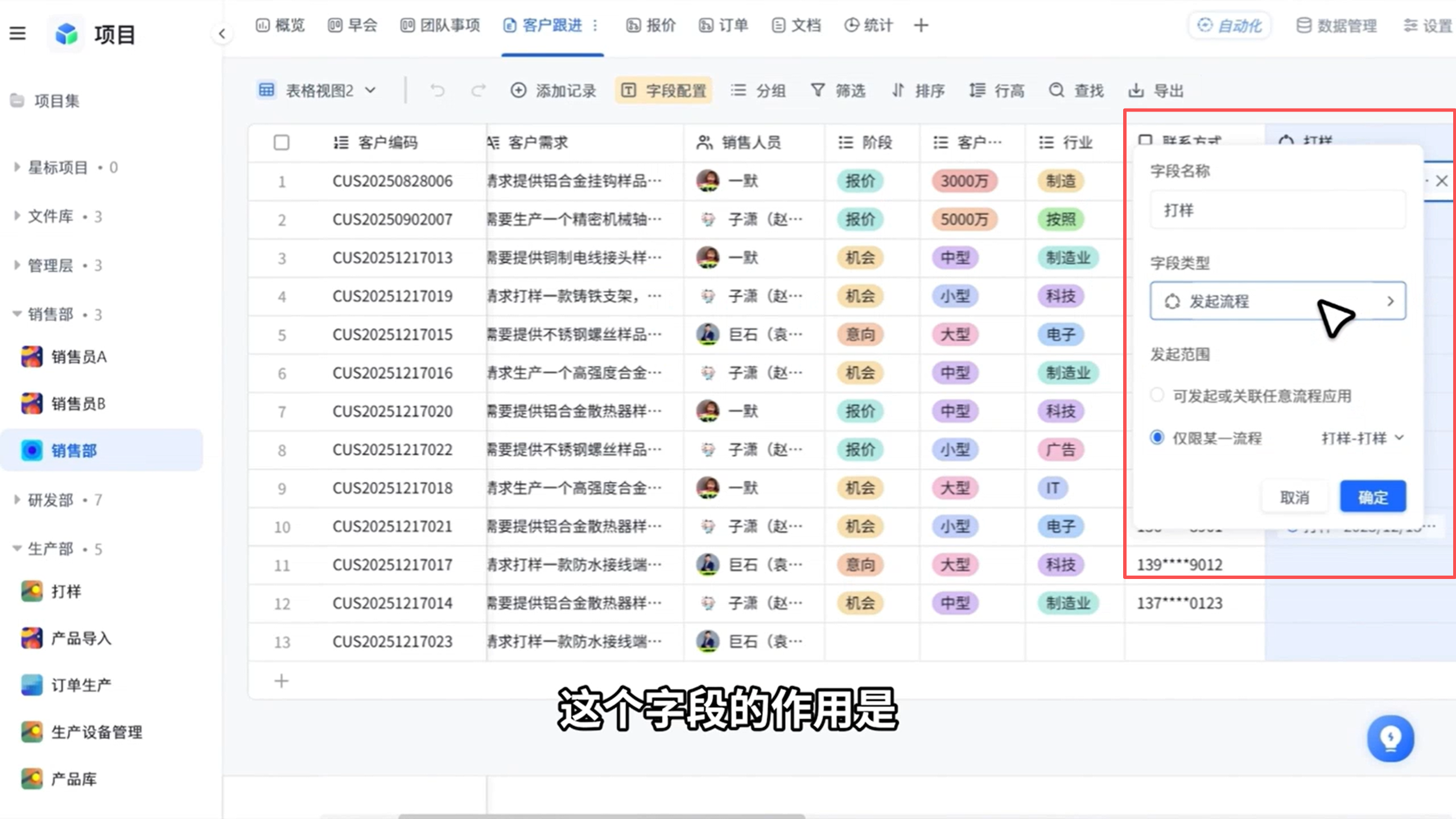
Task: Open the 筛选 filter option
Action: point(838,90)
